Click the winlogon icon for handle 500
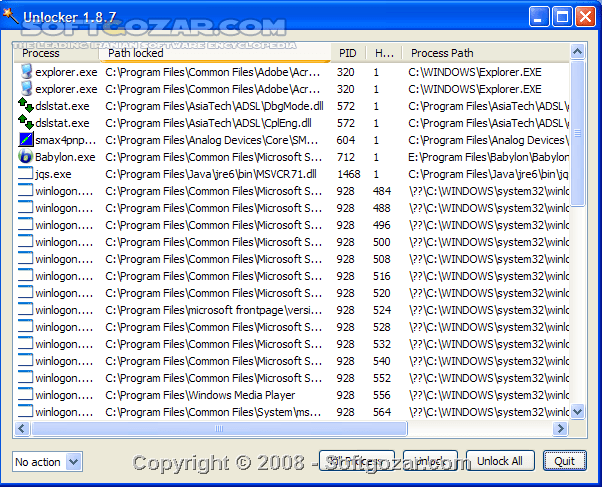This screenshot has width=602, height=487. click(x=26, y=242)
